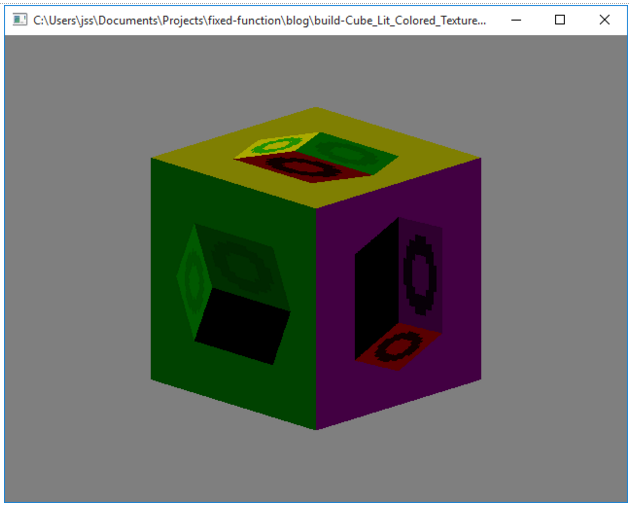Click the window title path text
The width and height of the screenshot is (629, 505).
tap(260, 20)
